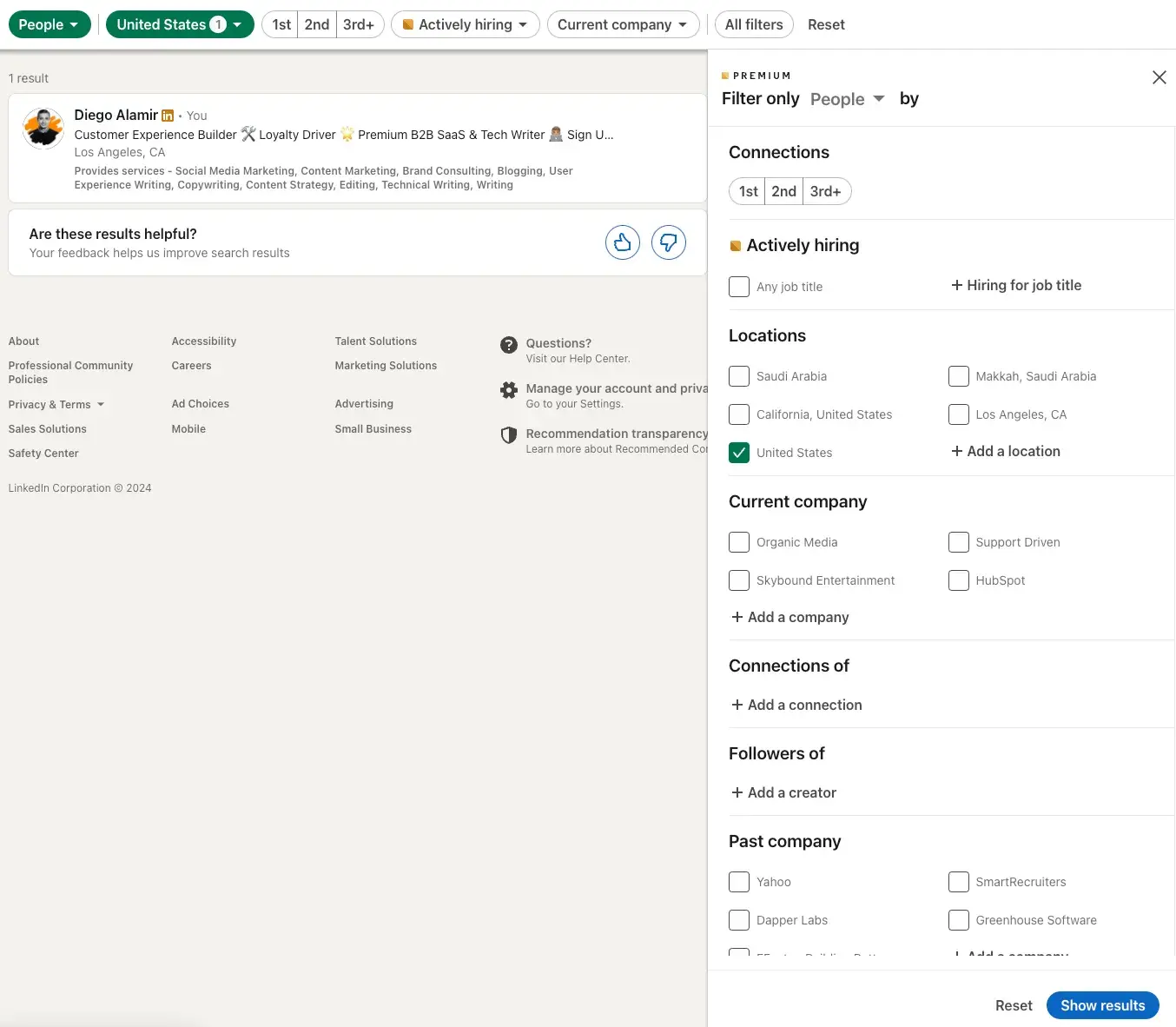The image size is (1176, 1027).
Task: Check the Makkah, Saudi Arabia checkbox
Action: (959, 376)
